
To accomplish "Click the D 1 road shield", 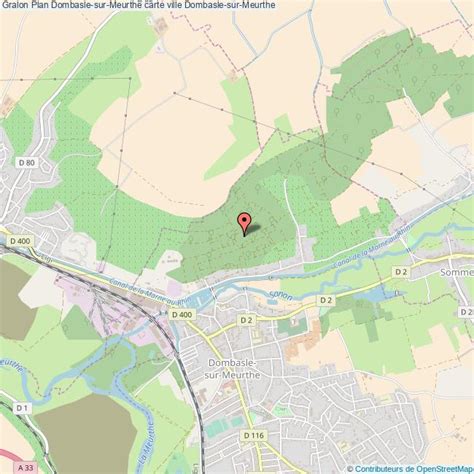I will (22, 408).
